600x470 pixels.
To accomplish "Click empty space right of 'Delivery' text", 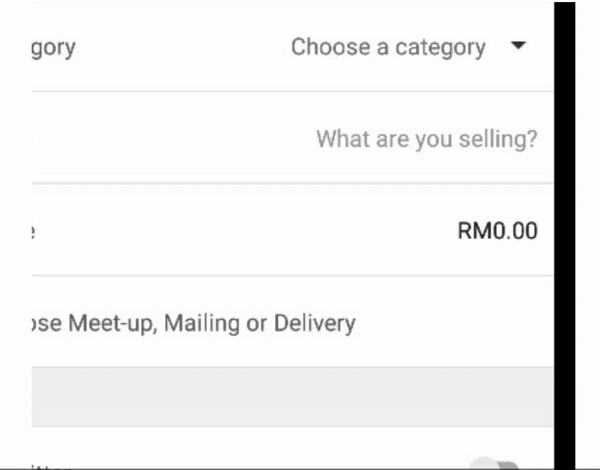I will (455, 324).
